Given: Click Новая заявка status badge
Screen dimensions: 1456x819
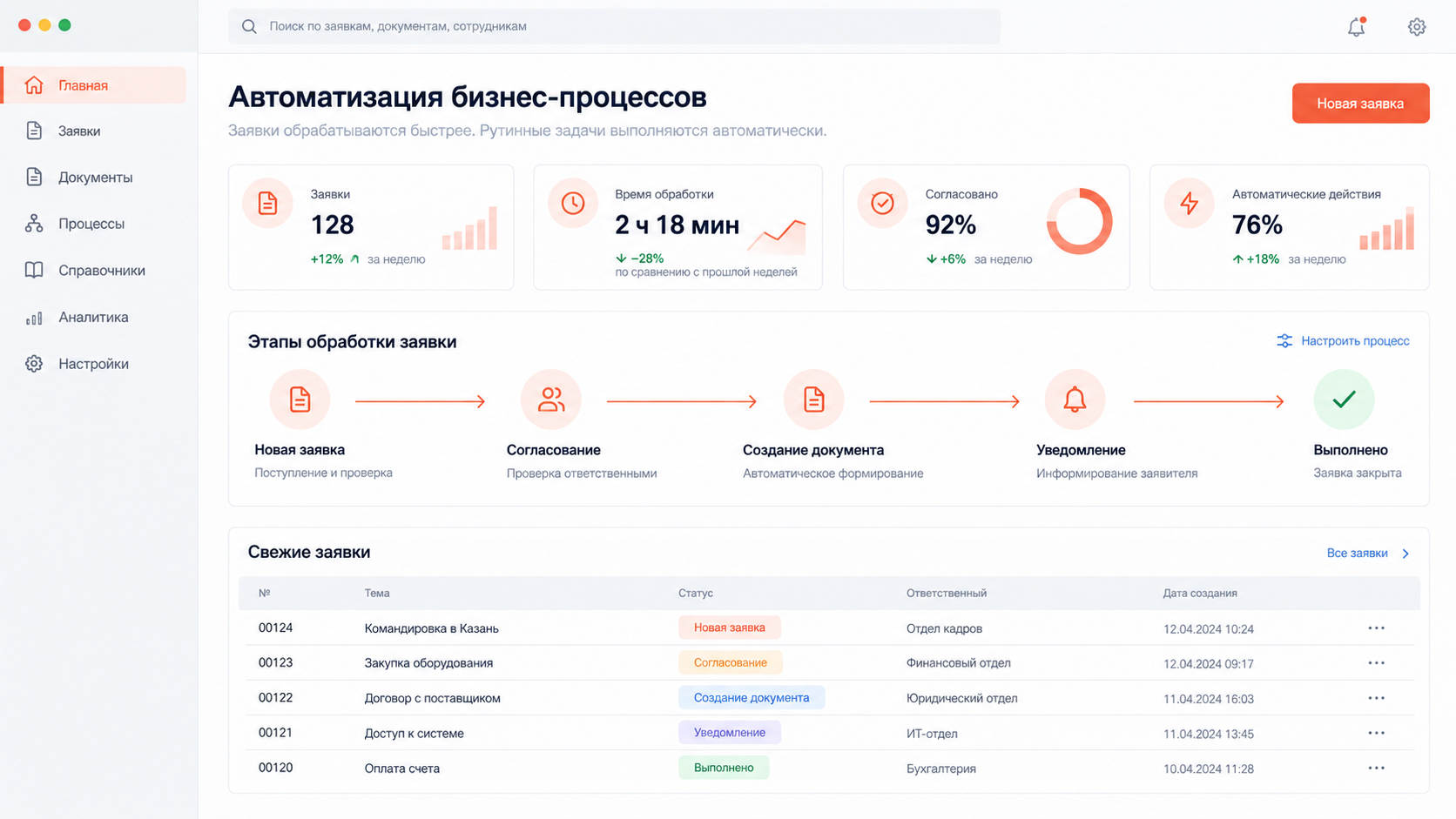Looking at the screenshot, I should click(730, 628).
